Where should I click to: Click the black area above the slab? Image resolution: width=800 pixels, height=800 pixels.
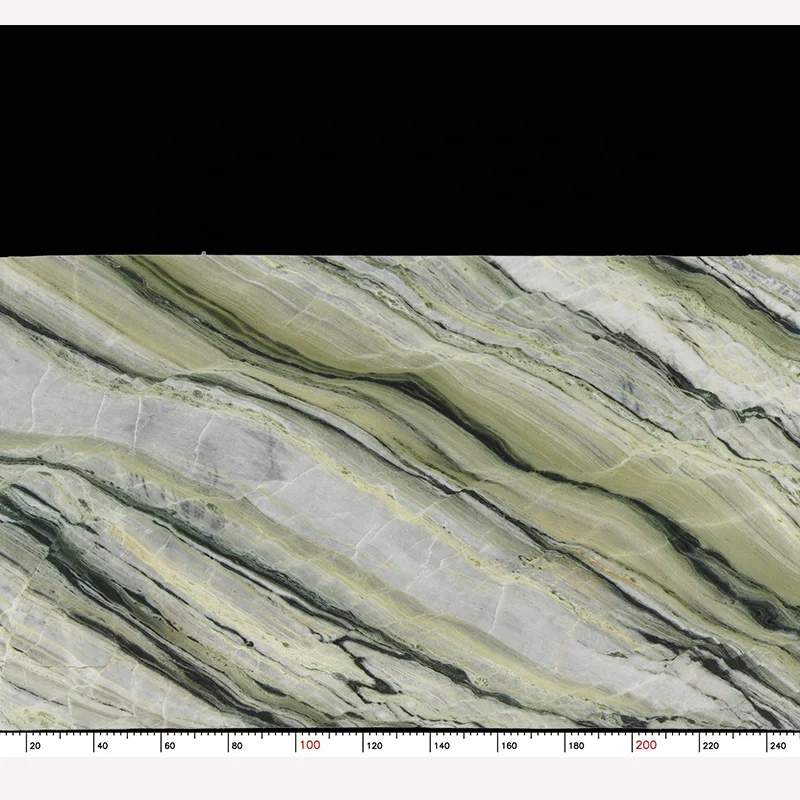tap(400, 140)
